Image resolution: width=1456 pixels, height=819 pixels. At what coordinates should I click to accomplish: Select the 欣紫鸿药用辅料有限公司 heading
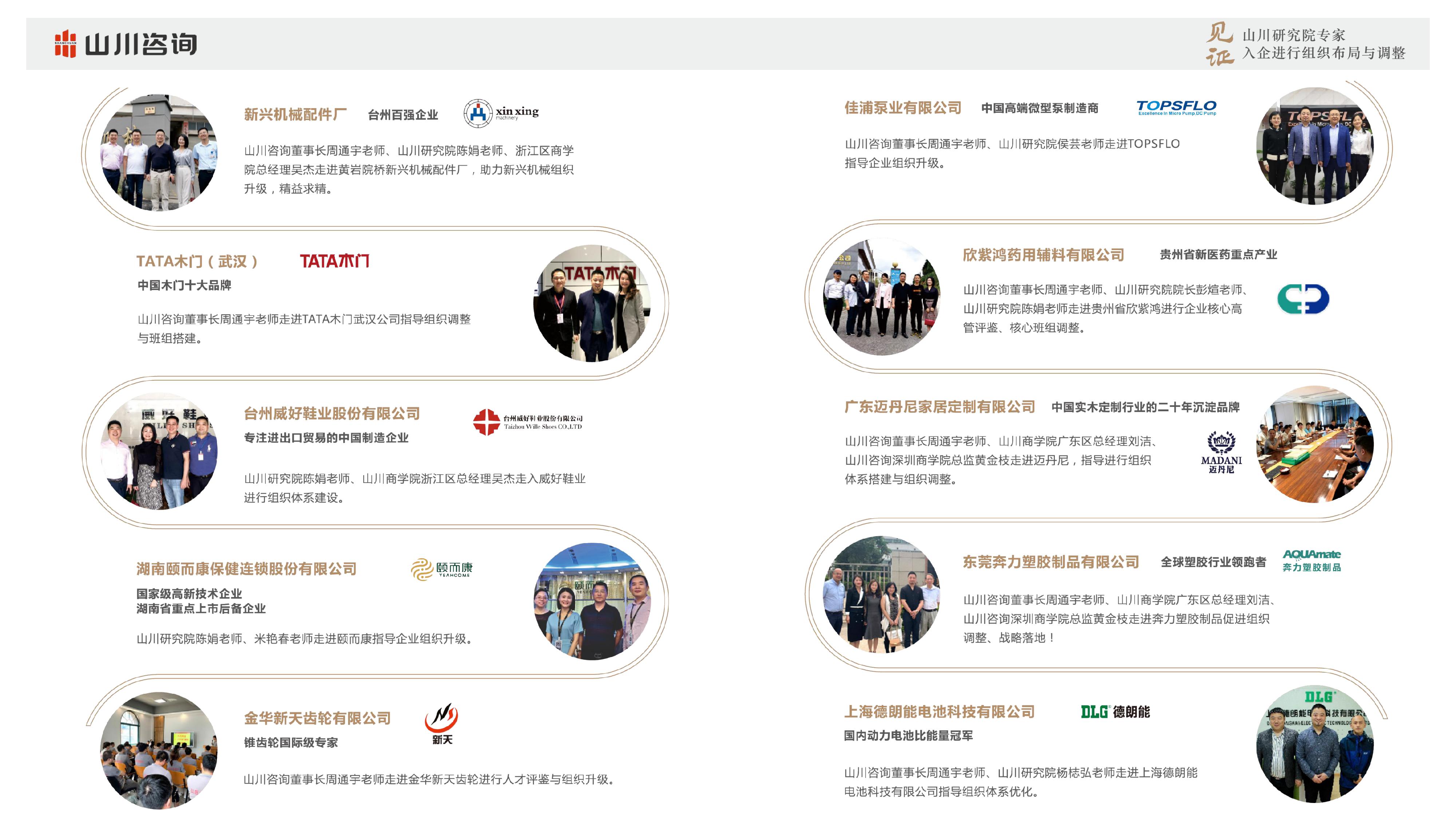(x=1043, y=255)
